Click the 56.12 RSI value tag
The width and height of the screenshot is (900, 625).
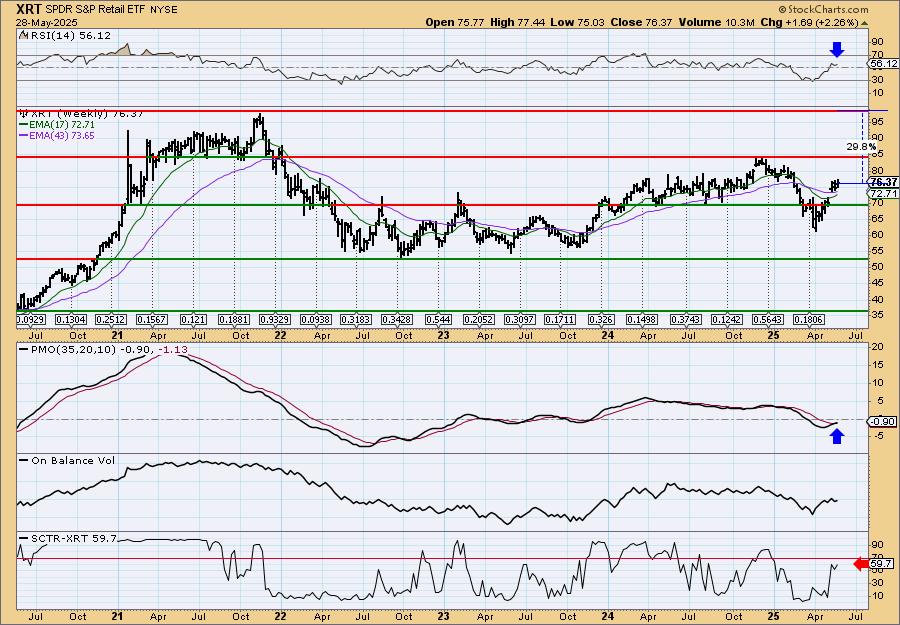click(x=884, y=64)
